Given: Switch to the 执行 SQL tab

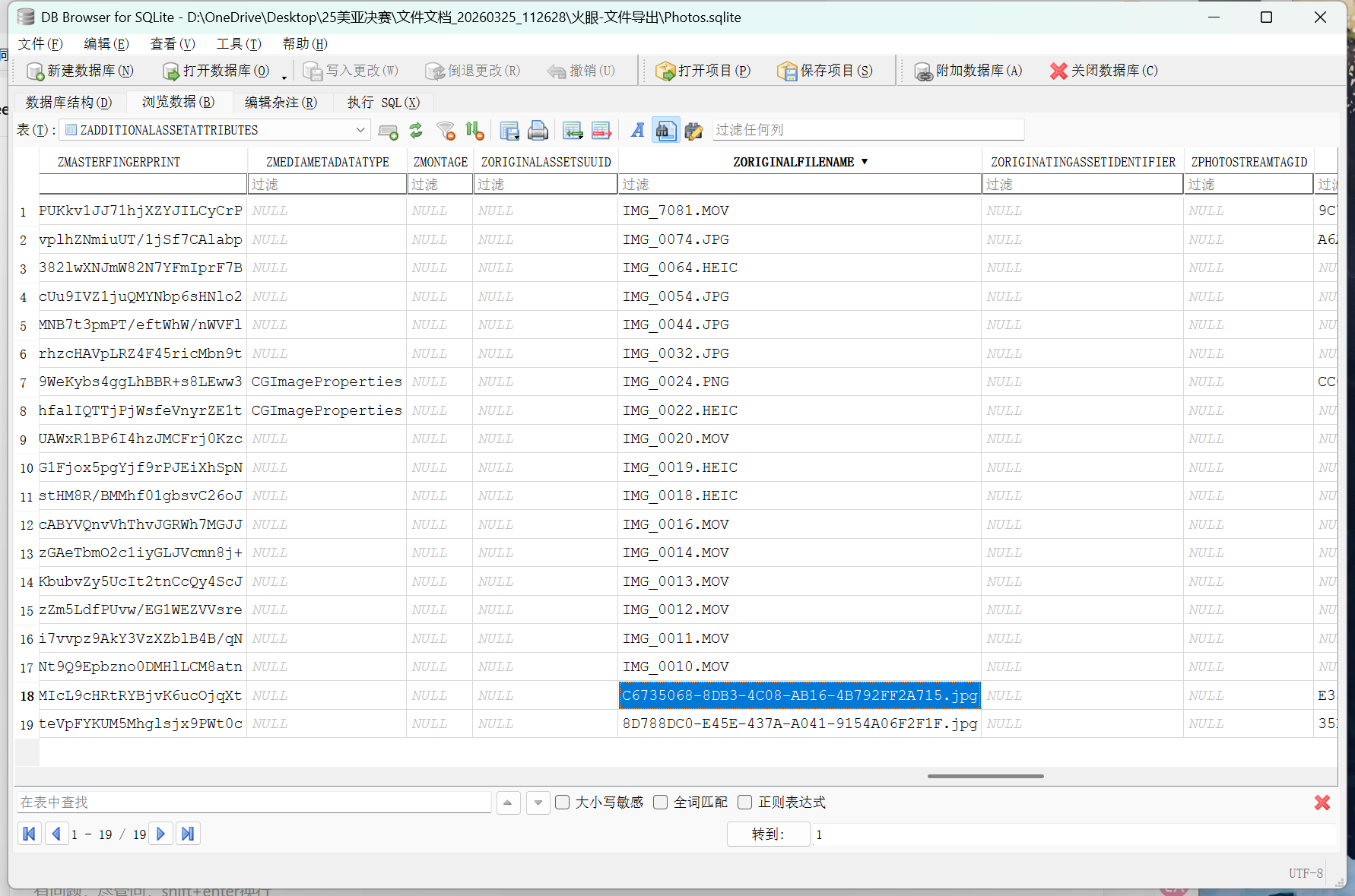Looking at the screenshot, I should click(x=383, y=103).
